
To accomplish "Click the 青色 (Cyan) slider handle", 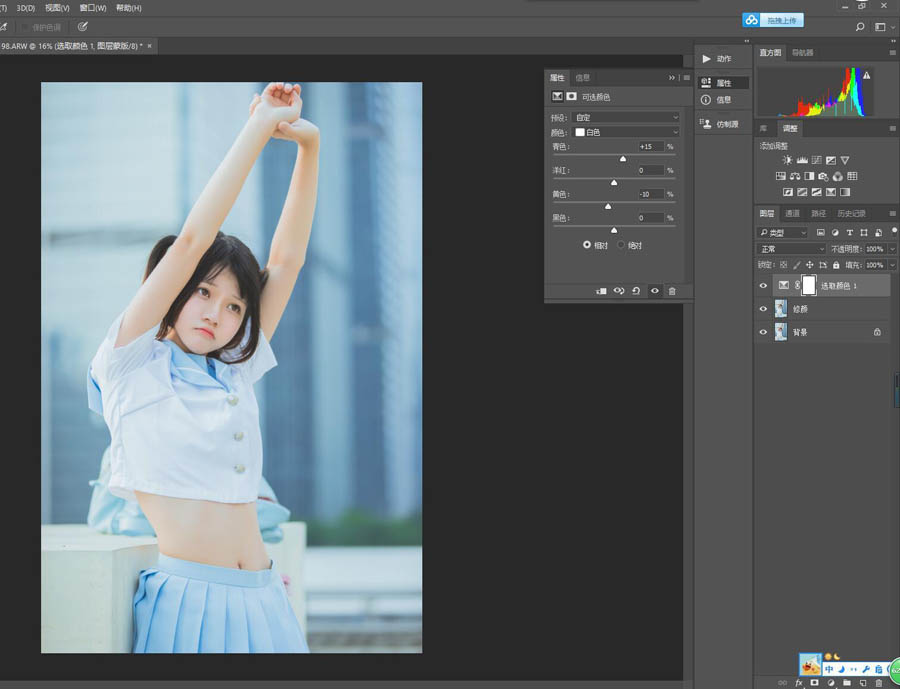I will 623,158.
